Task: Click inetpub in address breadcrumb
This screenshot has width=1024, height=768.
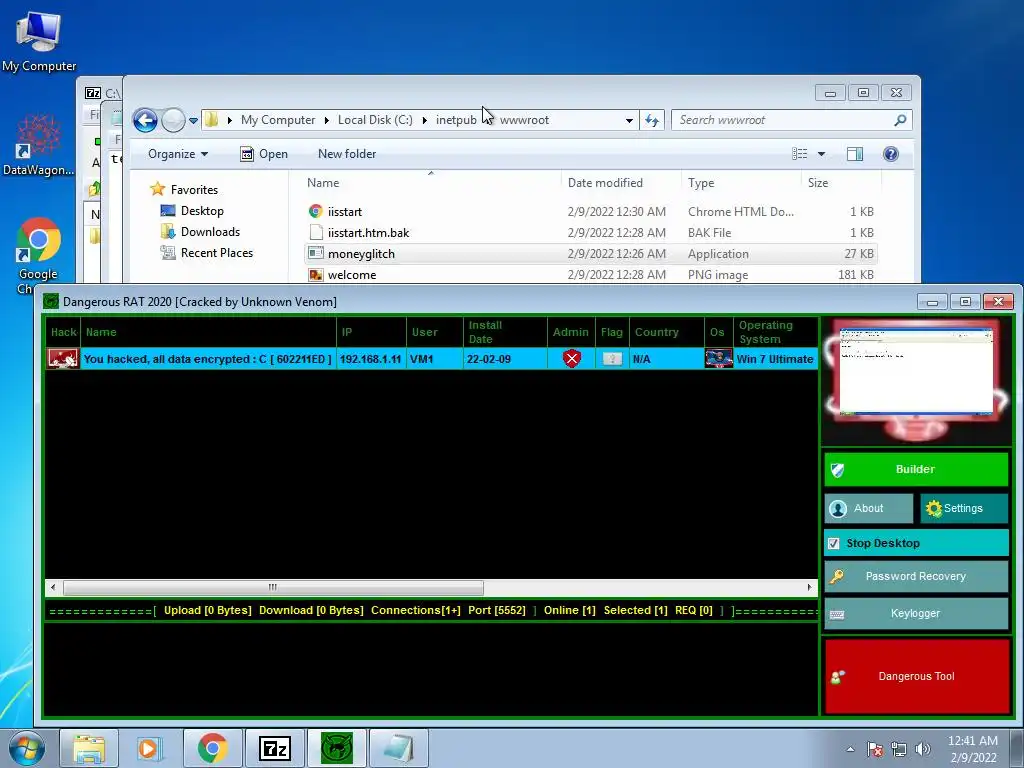Action: (456, 120)
